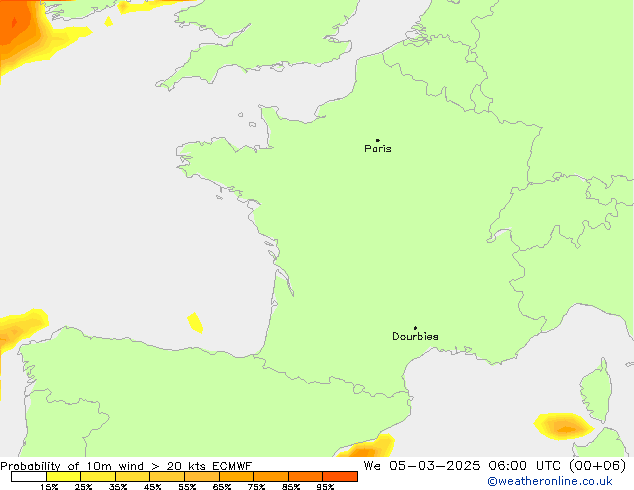
Task: Click the 45% legend label
Action: pos(152,486)
